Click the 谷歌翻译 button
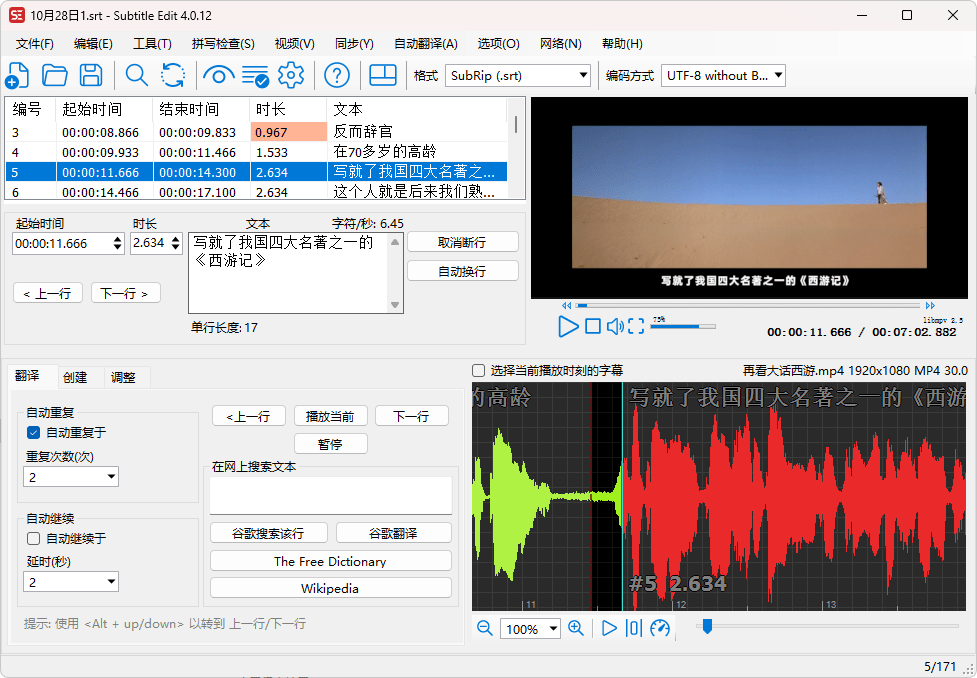The image size is (977, 678). (x=393, y=533)
